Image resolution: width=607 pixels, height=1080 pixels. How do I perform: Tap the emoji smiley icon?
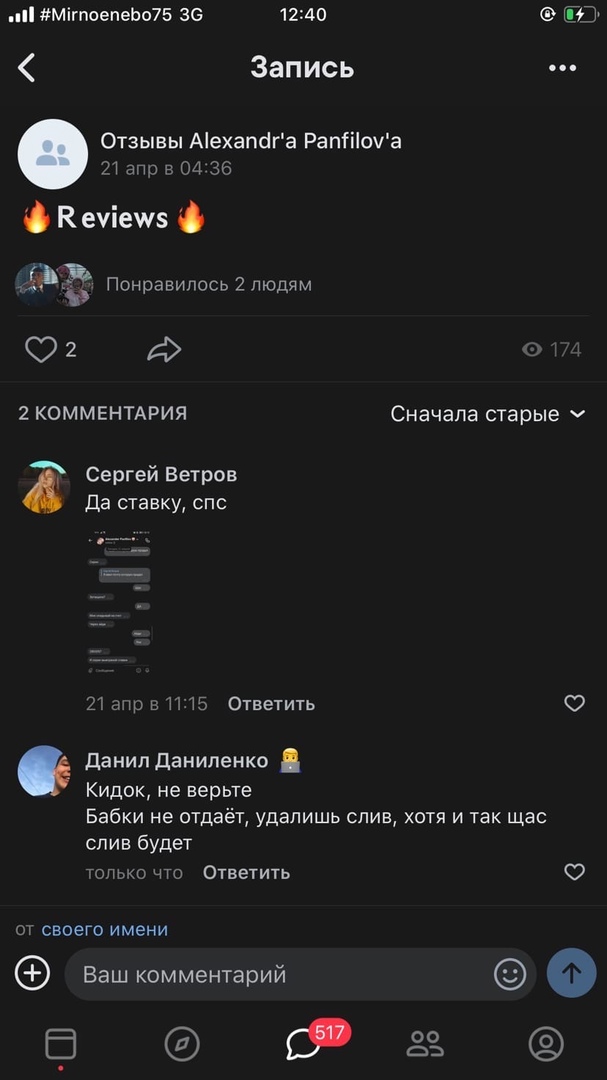(x=510, y=973)
